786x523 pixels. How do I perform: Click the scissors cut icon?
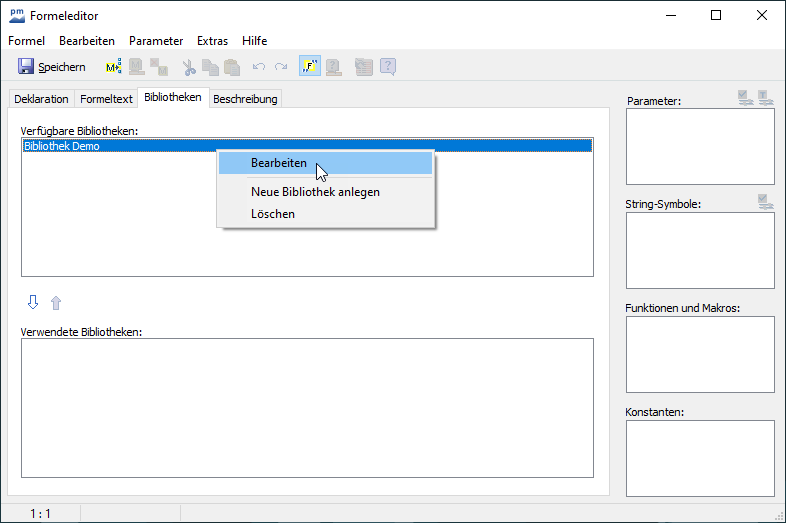coord(189,67)
